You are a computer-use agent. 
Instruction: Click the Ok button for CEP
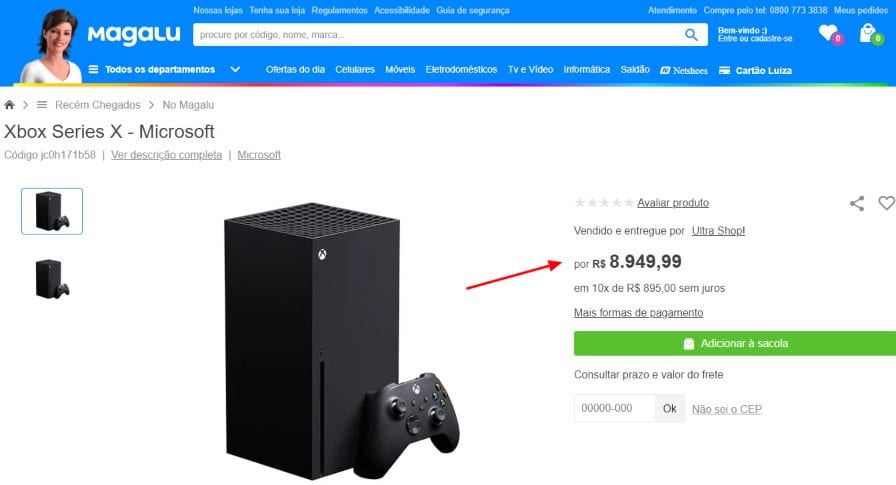670,408
